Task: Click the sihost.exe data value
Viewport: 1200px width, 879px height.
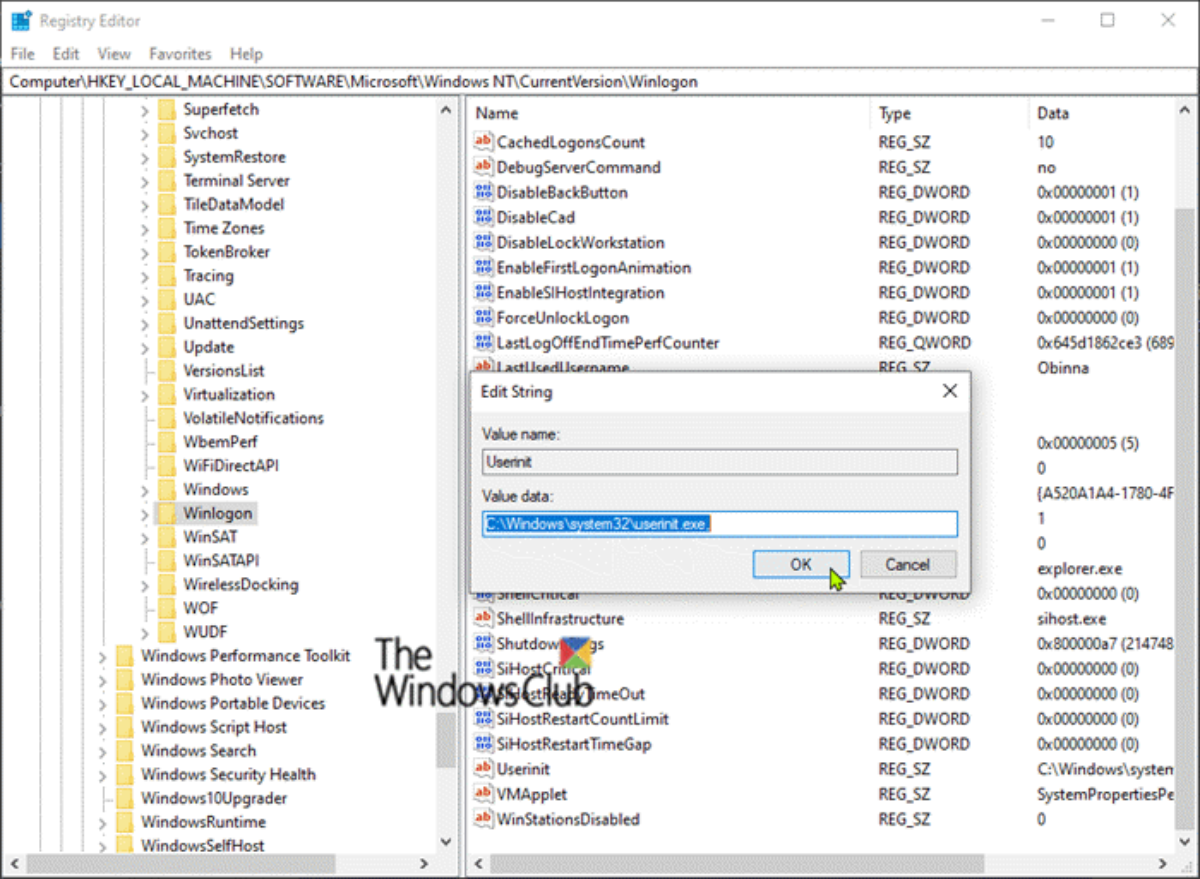Action: [x=1072, y=618]
